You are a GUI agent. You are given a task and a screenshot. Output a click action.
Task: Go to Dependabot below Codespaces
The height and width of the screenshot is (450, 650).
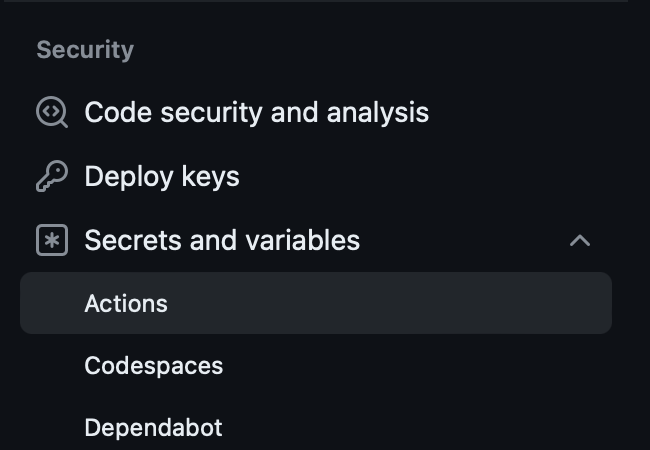click(x=153, y=428)
